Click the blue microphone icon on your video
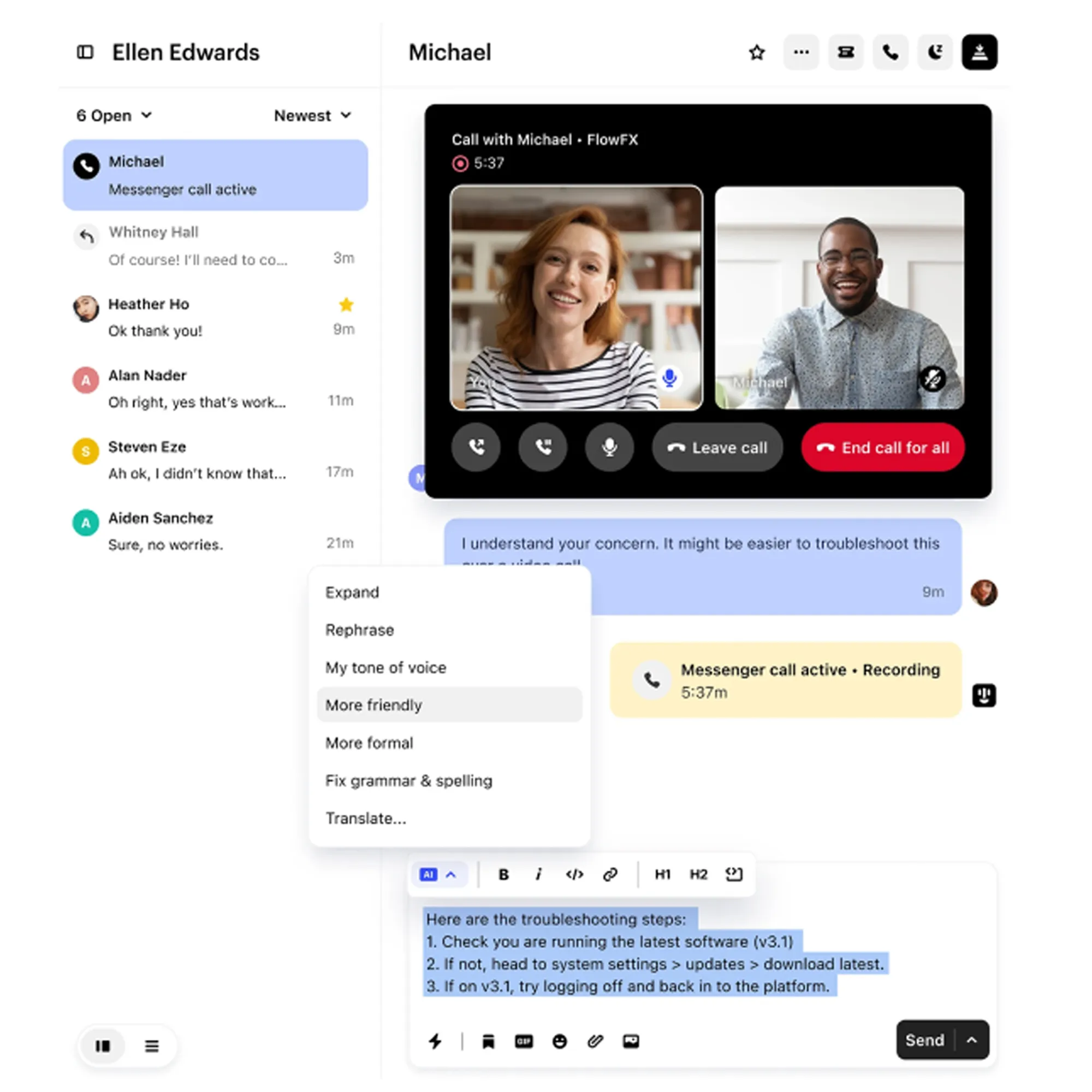1092x1092 pixels. (669, 378)
